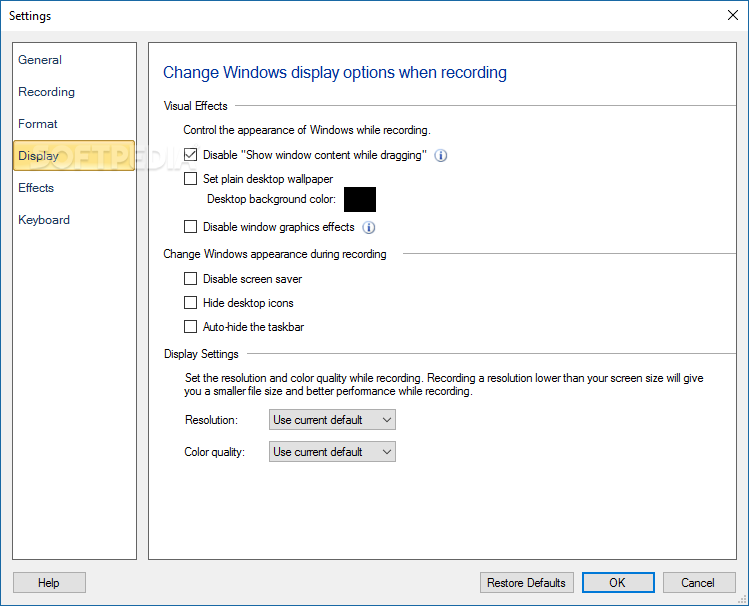Toggle Auto-hide the taskbar checkbox
Image resolution: width=749 pixels, height=606 pixels.
(x=191, y=327)
